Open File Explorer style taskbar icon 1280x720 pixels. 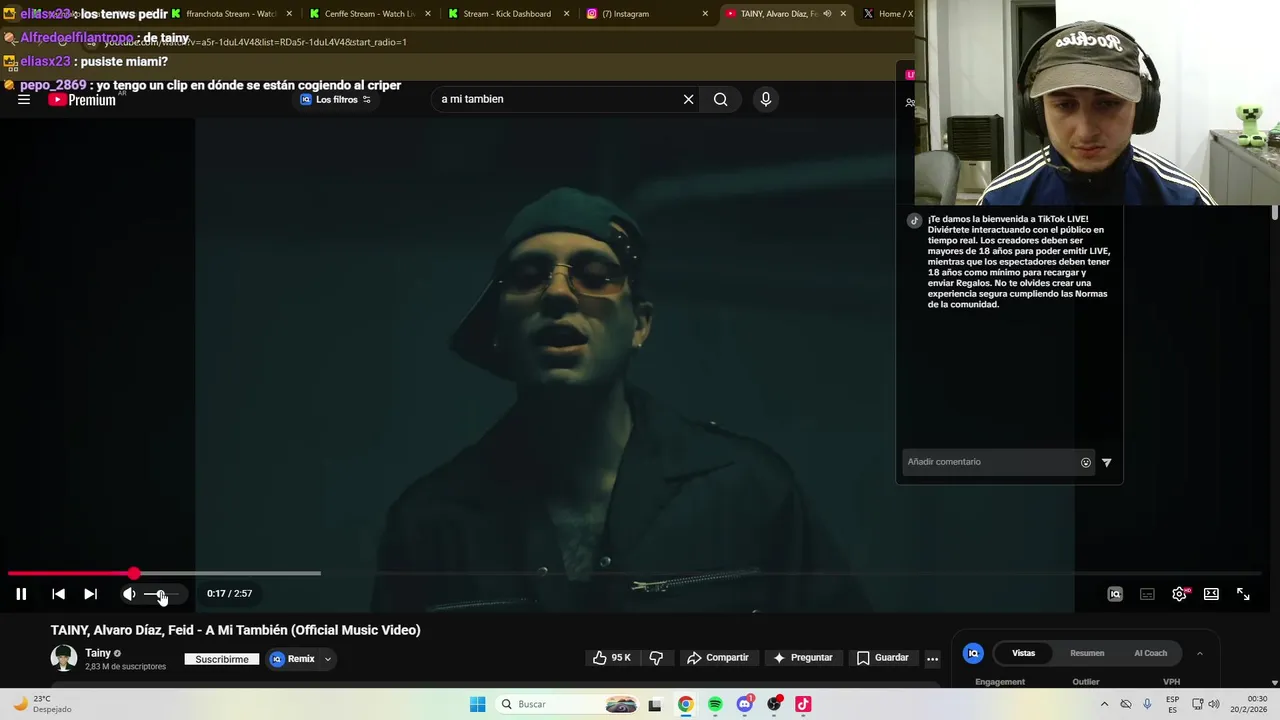tap(655, 704)
